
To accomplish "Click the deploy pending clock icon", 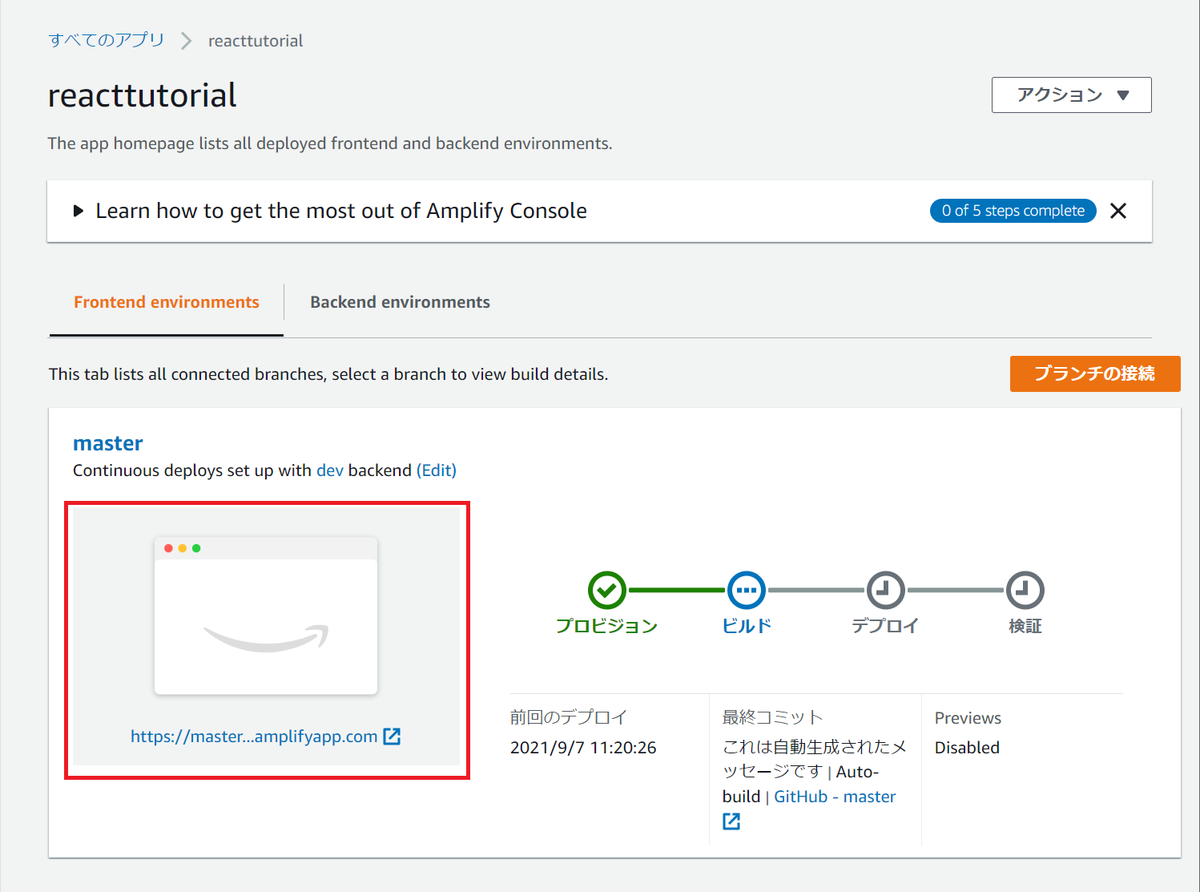I will pos(885,591).
